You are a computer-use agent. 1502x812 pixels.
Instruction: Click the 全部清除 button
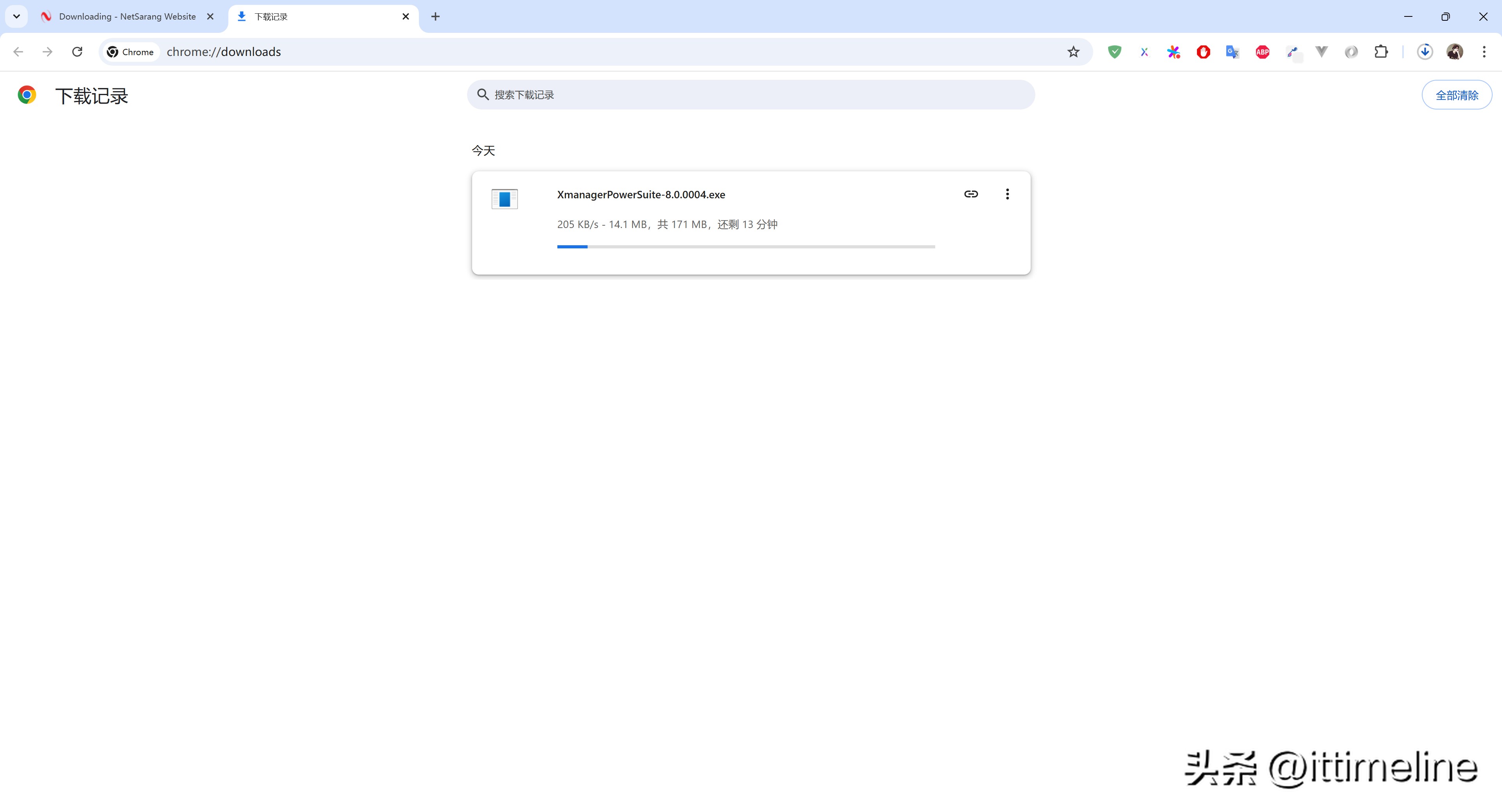pyautogui.click(x=1456, y=95)
